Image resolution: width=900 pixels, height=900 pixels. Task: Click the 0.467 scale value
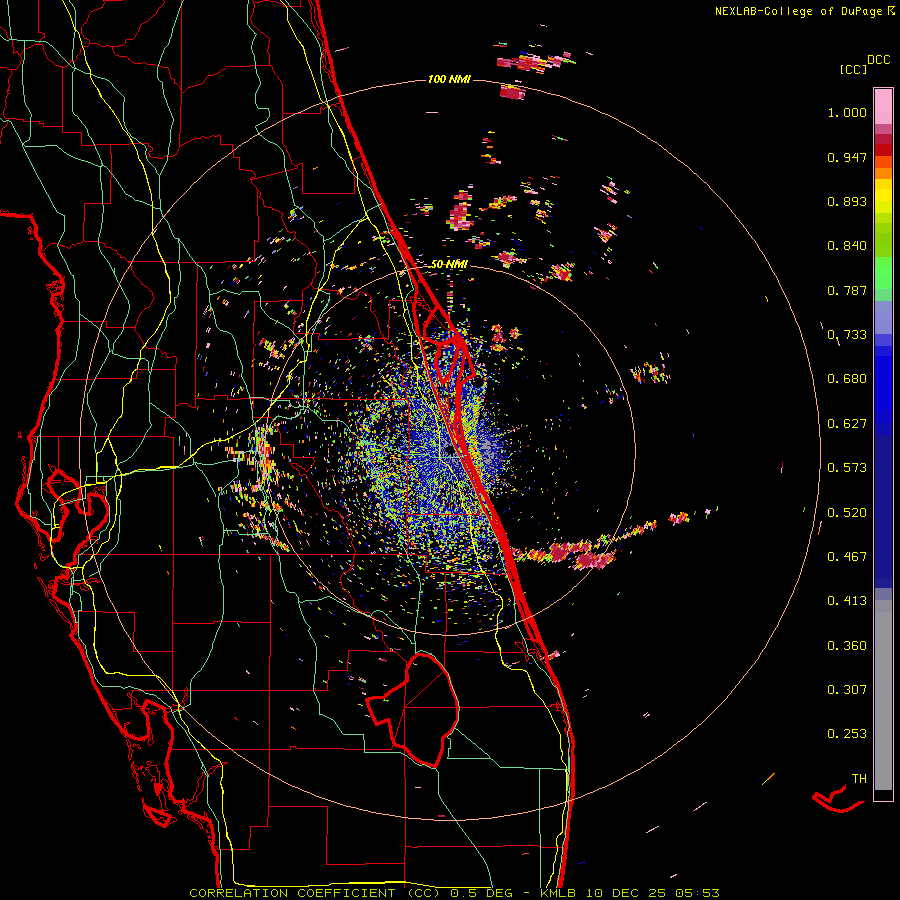[x=847, y=557]
